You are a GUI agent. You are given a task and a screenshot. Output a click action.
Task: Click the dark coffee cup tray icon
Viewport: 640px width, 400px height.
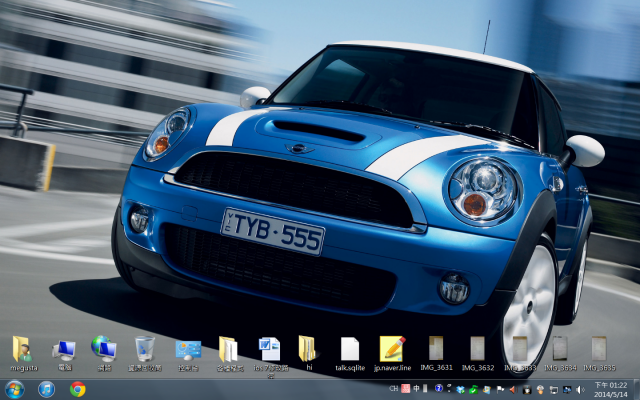[x=527, y=390]
